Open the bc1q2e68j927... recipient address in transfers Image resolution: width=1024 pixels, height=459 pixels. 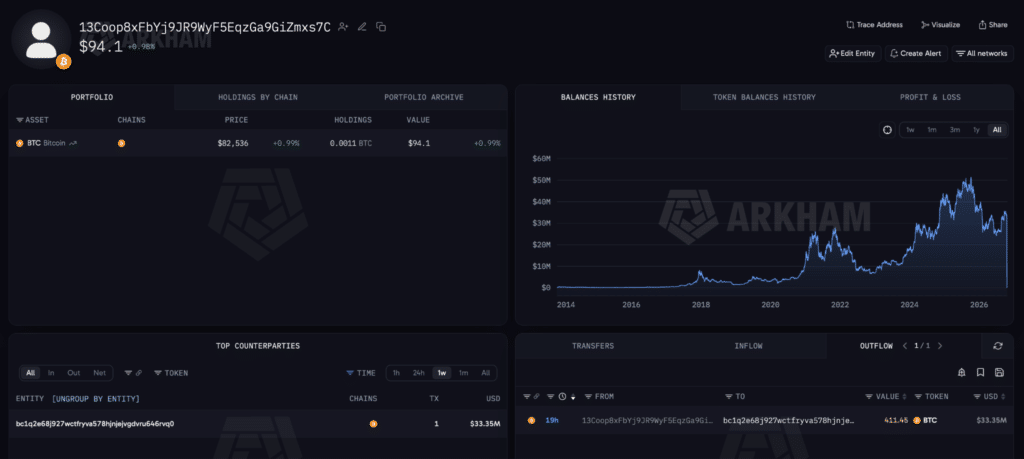(789, 420)
